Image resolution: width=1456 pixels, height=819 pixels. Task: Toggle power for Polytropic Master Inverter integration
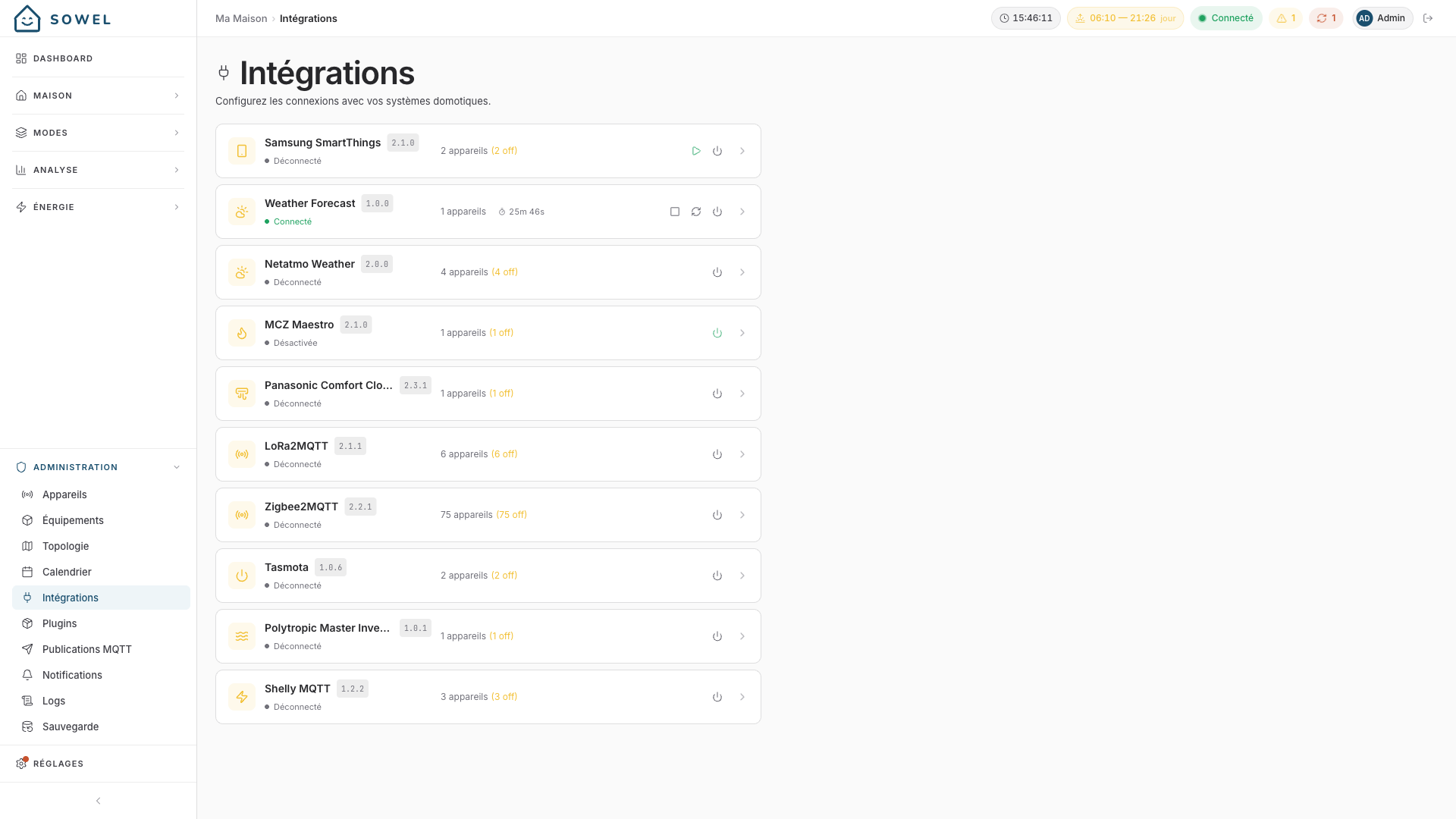point(717,636)
